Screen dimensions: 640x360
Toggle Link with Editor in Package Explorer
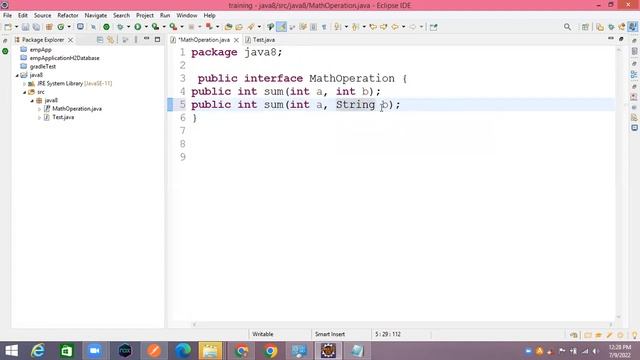tap(111, 40)
